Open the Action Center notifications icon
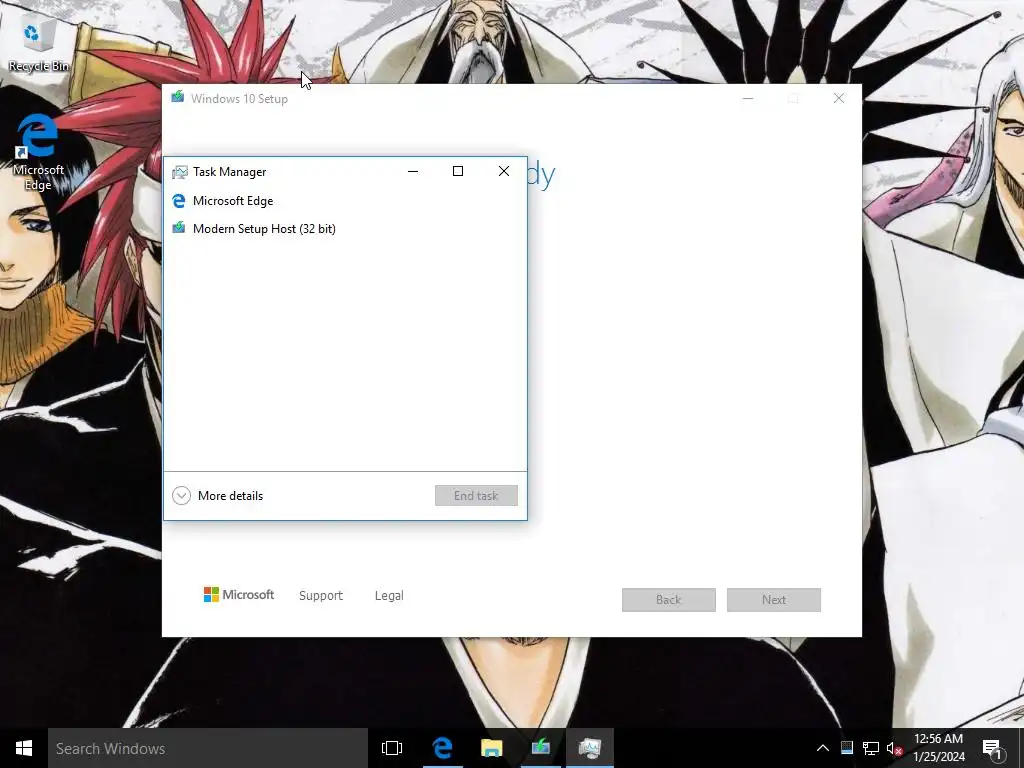The image size is (1024, 768). [993, 749]
